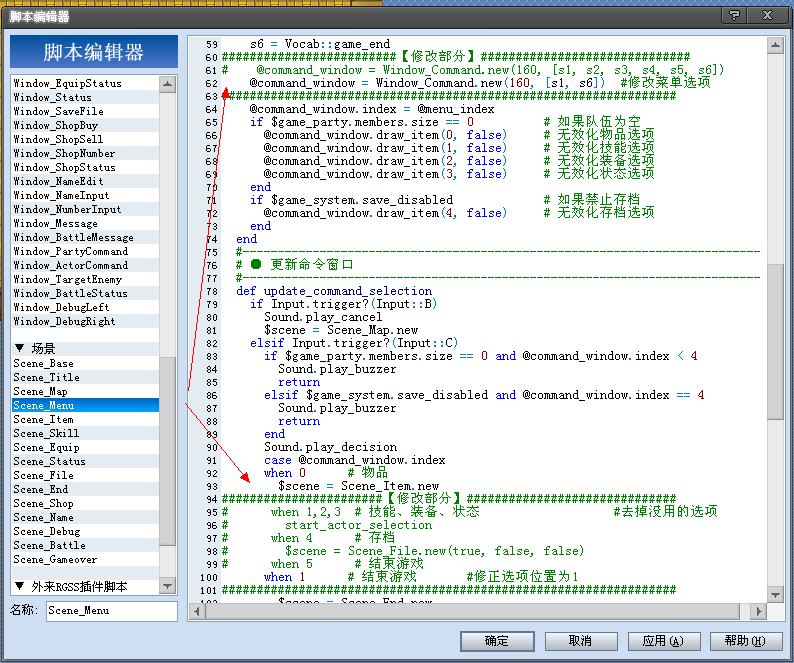Click script list scroll down arrow

pyautogui.click(x=168, y=586)
